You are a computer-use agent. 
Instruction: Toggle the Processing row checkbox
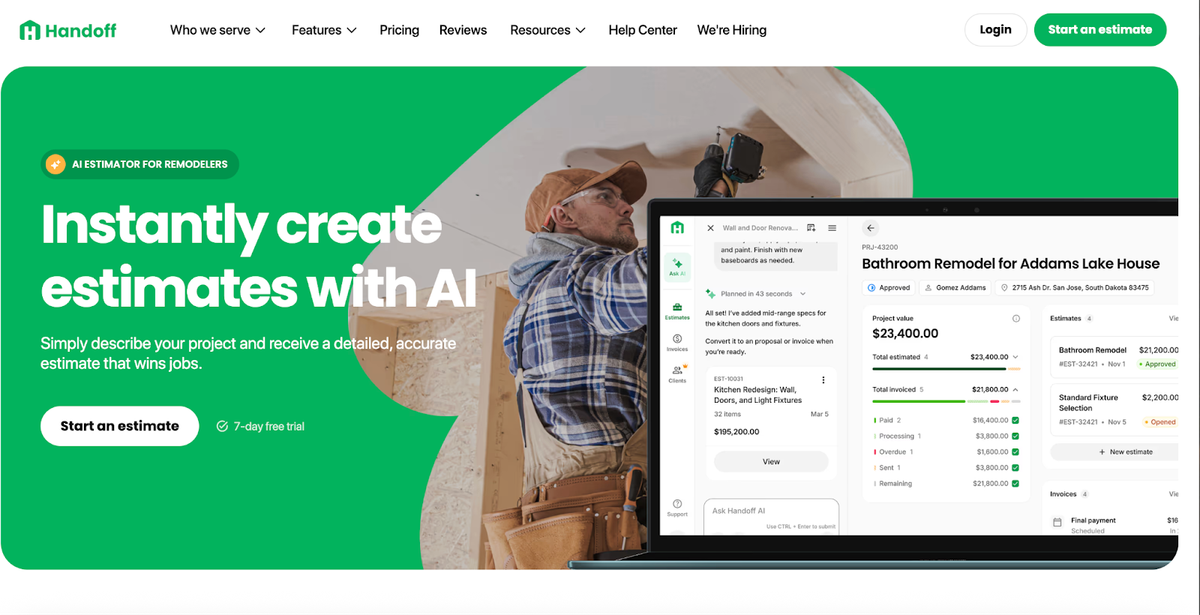click(x=1015, y=436)
